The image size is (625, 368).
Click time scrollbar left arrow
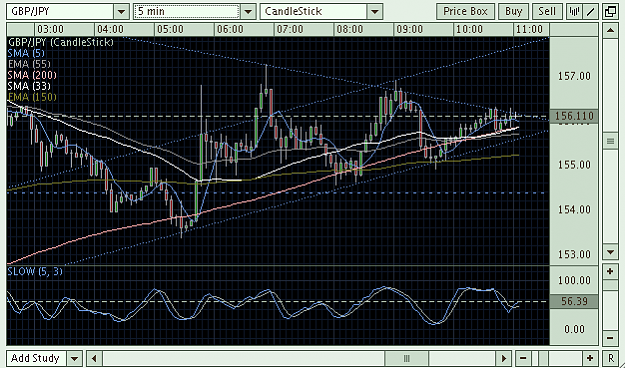(94, 358)
